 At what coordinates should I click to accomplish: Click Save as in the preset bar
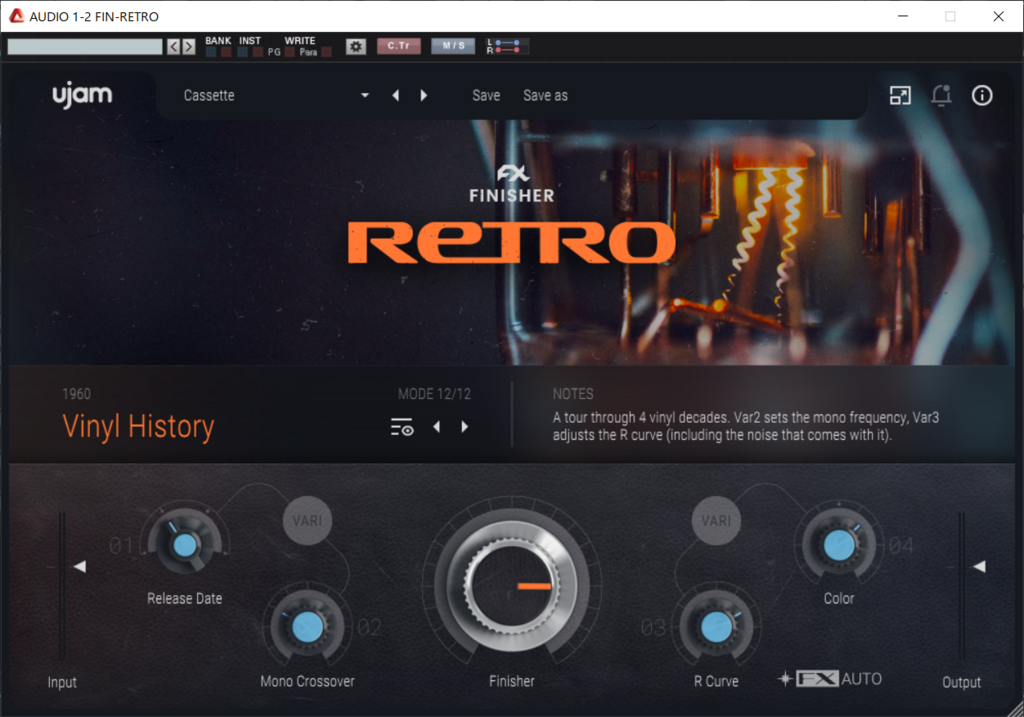click(545, 95)
